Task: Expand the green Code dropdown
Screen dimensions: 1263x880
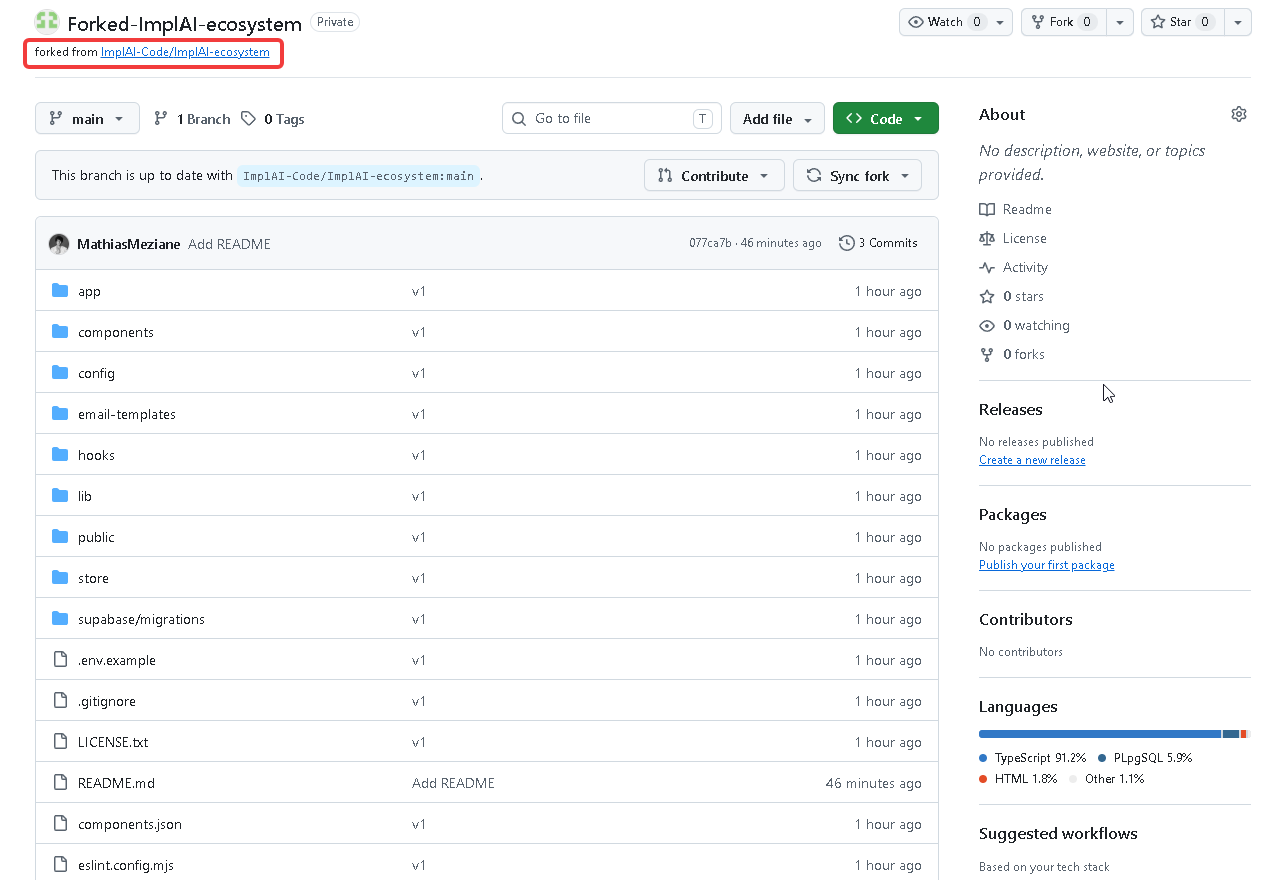Action: click(x=885, y=119)
